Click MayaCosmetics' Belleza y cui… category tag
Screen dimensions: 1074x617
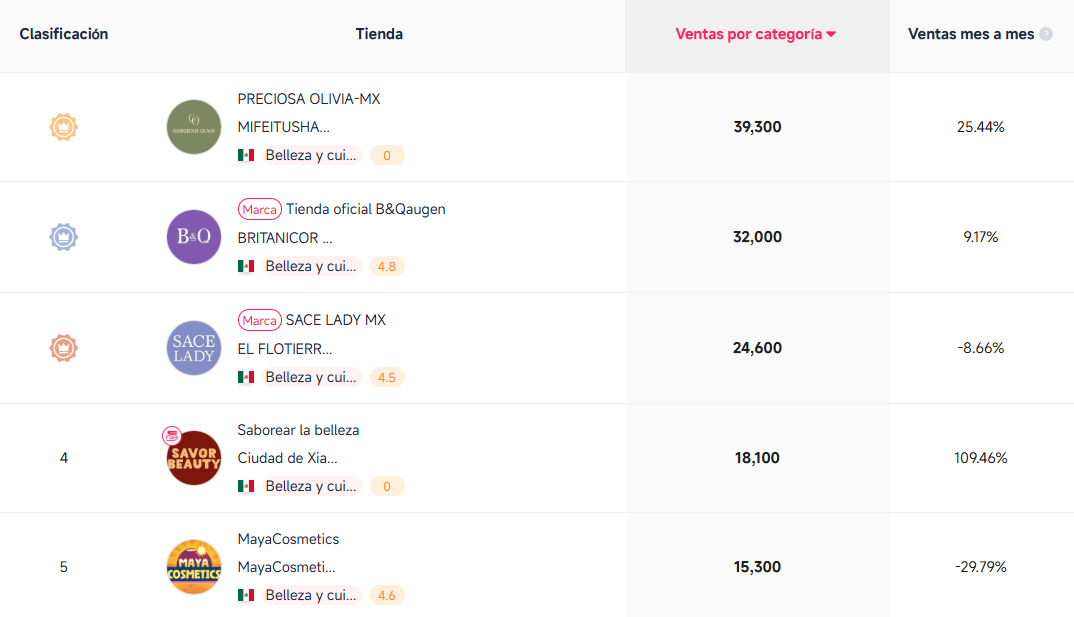pyautogui.click(x=311, y=595)
